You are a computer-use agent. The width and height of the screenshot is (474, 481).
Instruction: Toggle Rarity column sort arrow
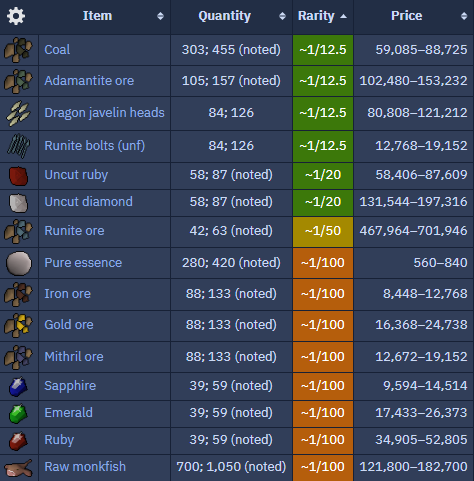[x=343, y=16]
